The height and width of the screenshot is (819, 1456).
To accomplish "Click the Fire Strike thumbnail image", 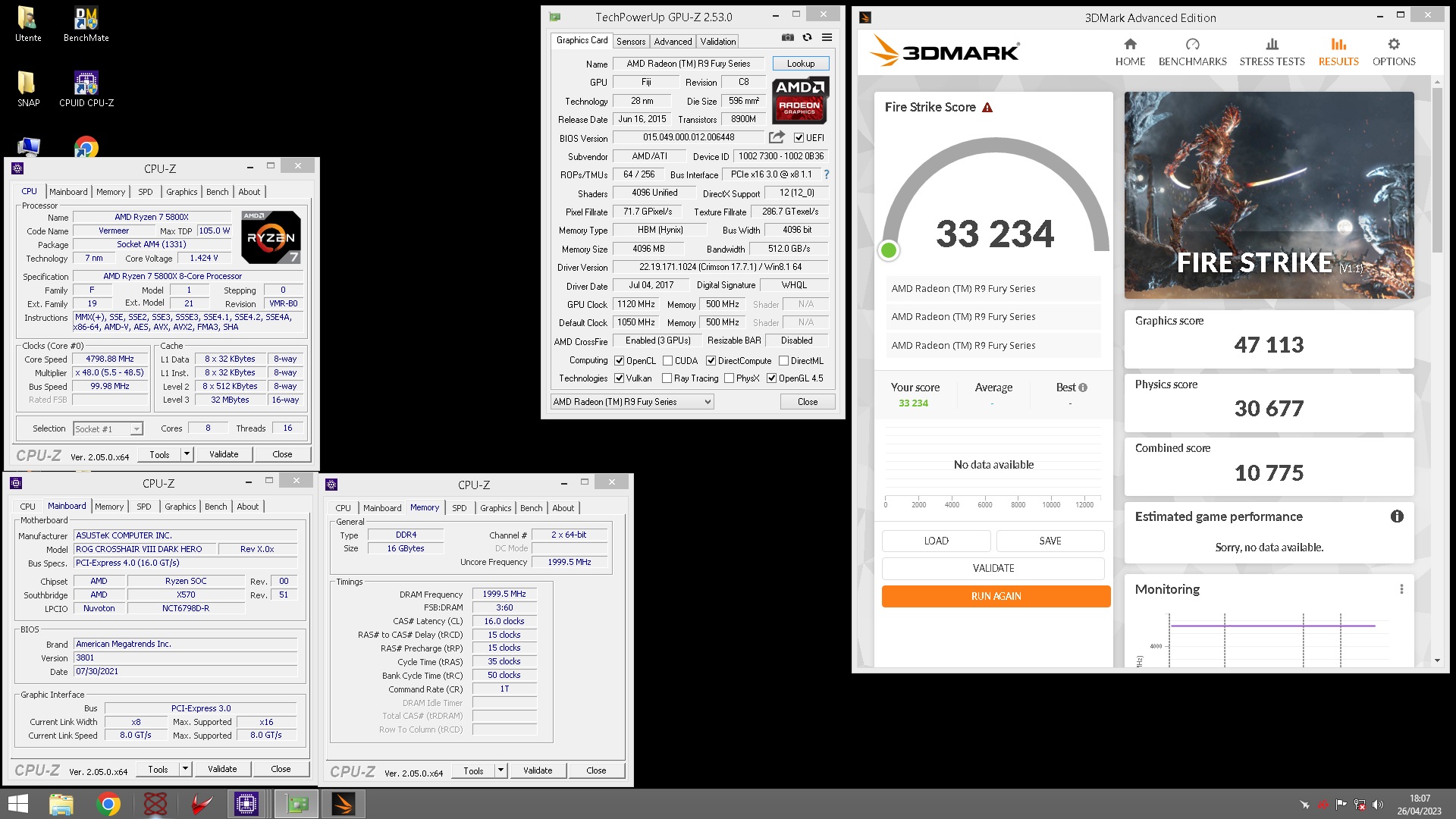I will click(x=1269, y=195).
